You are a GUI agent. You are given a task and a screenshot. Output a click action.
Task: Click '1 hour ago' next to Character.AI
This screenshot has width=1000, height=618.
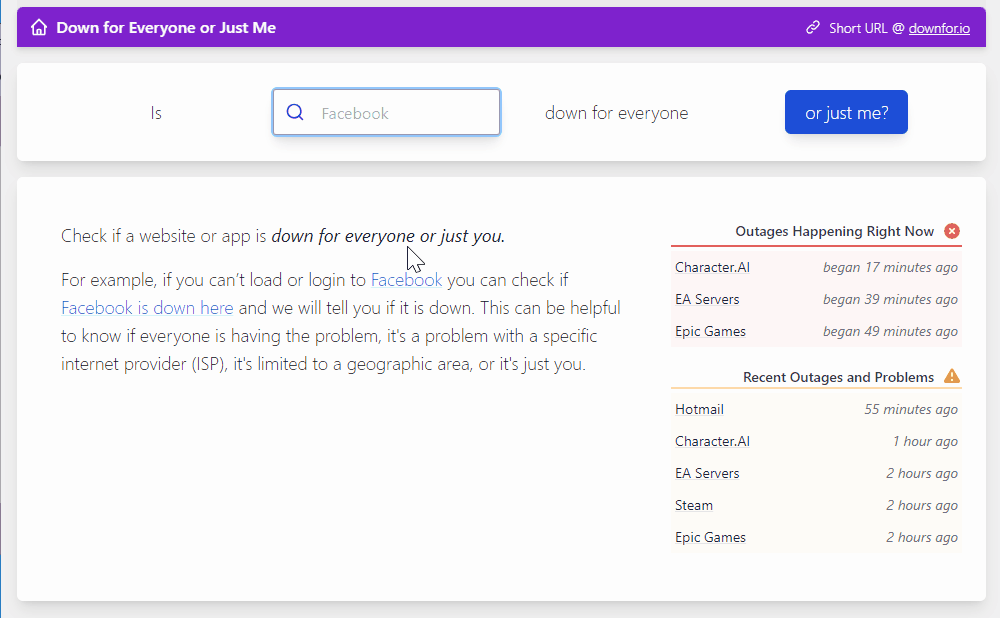[925, 441]
